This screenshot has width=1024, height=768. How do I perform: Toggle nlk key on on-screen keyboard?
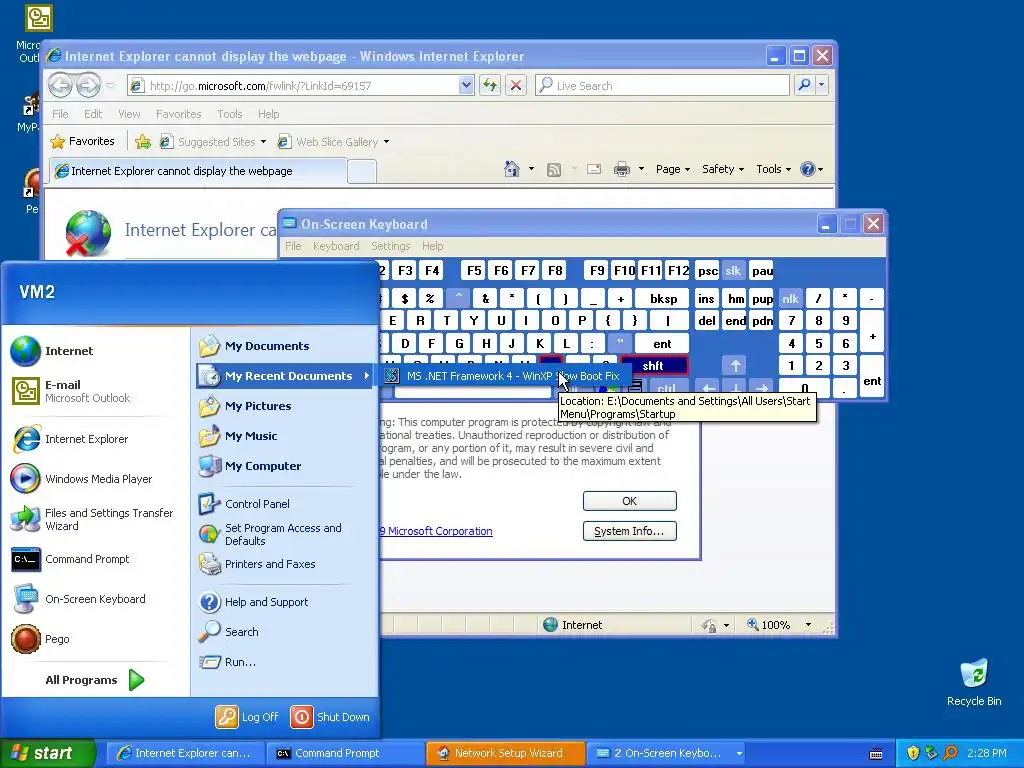[790, 298]
